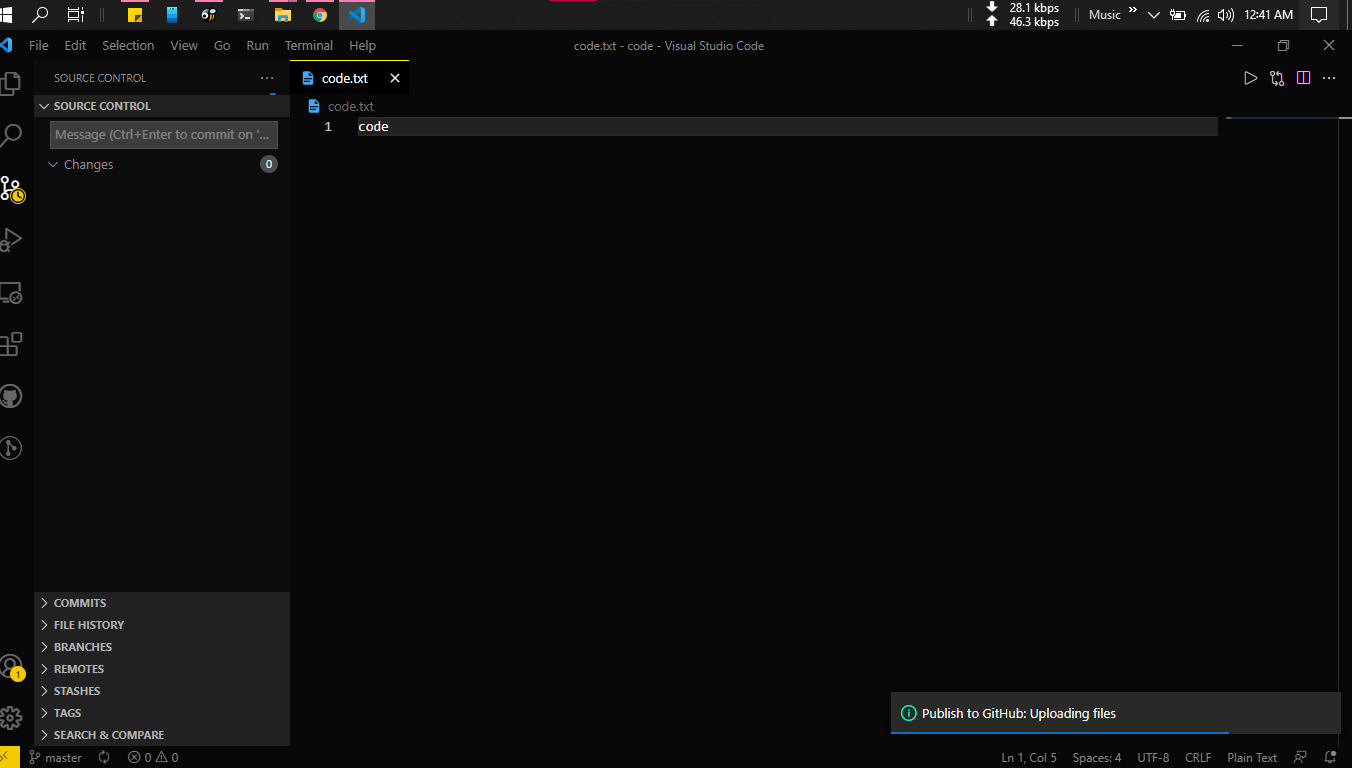
Task: Open the Explorer view in the activity bar
Action: pos(13,83)
